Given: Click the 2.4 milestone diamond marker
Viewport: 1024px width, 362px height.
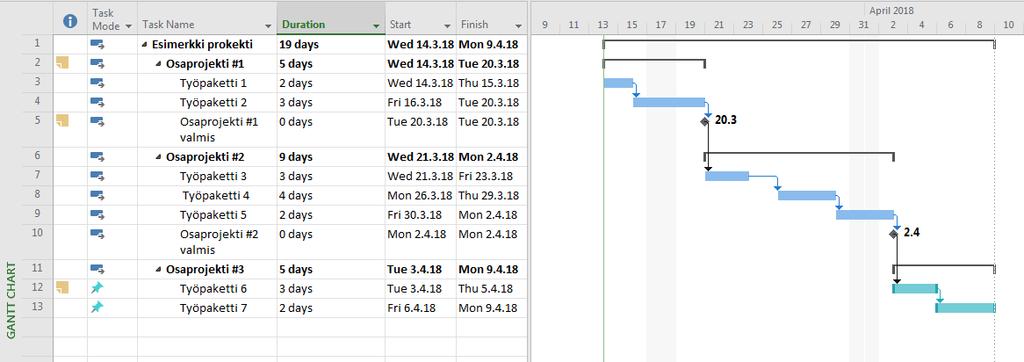Looking at the screenshot, I should pos(893,233).
